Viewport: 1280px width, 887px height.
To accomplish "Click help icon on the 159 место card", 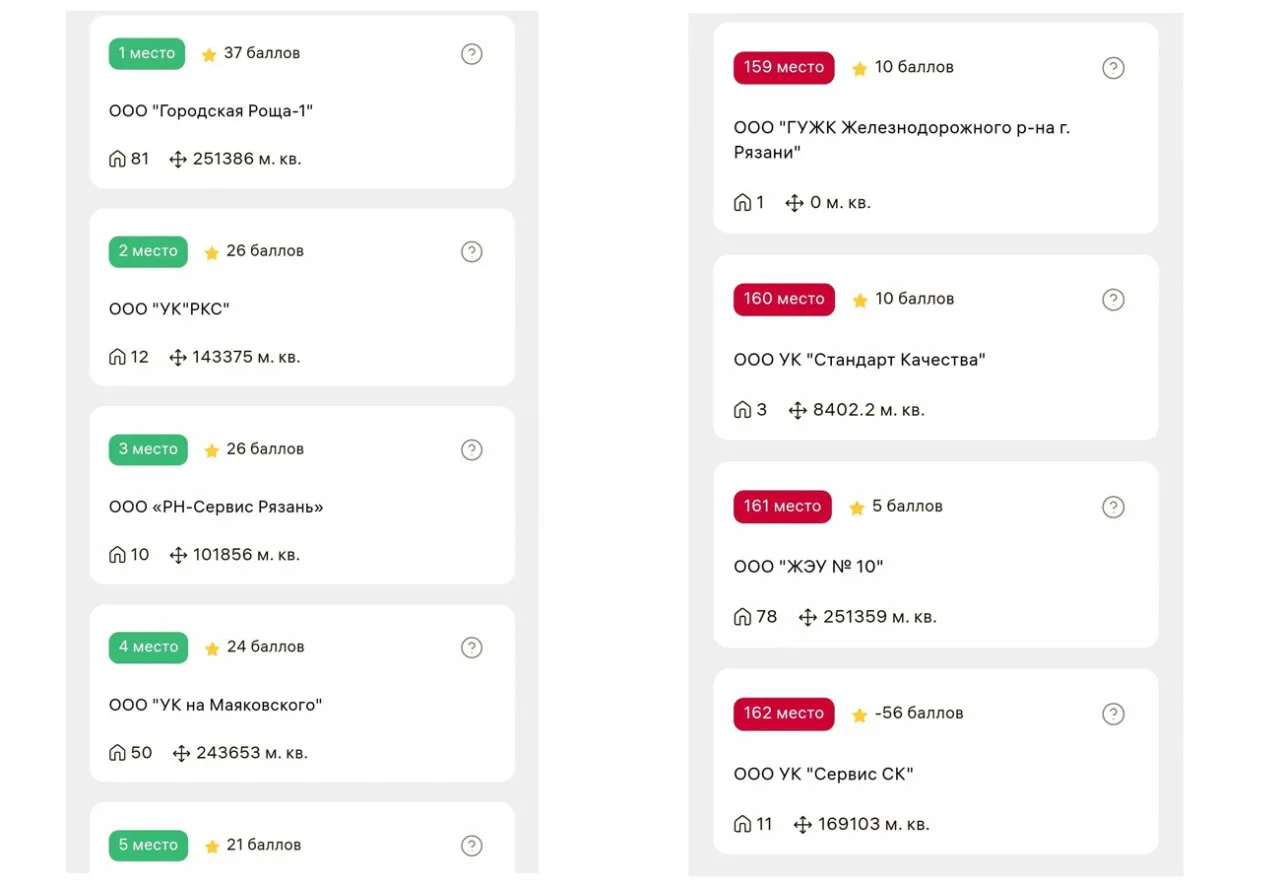I will click(1113, 68).
